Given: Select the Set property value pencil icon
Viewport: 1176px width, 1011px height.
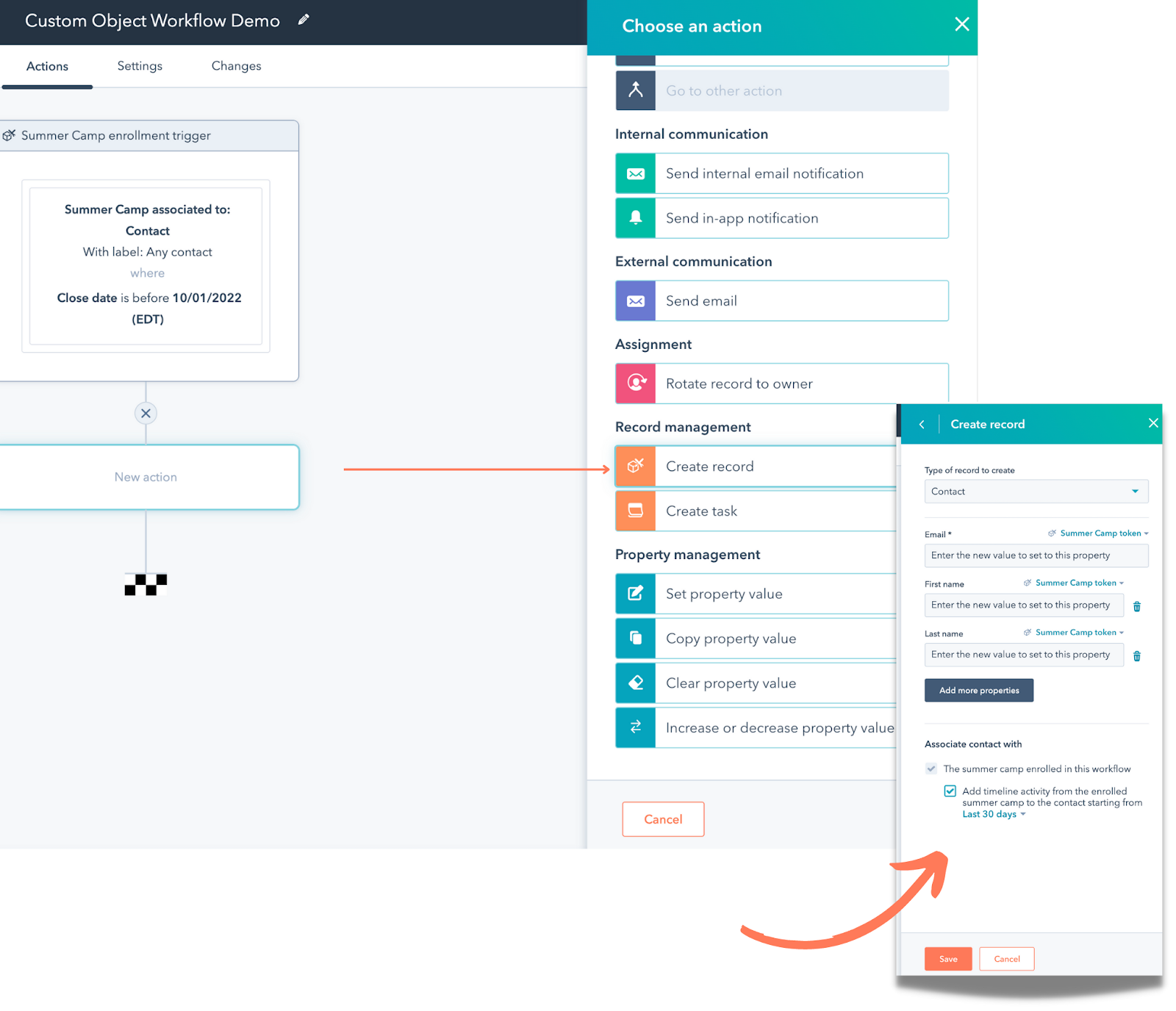Looking at the screenshot, I should [x=634, y=594].
